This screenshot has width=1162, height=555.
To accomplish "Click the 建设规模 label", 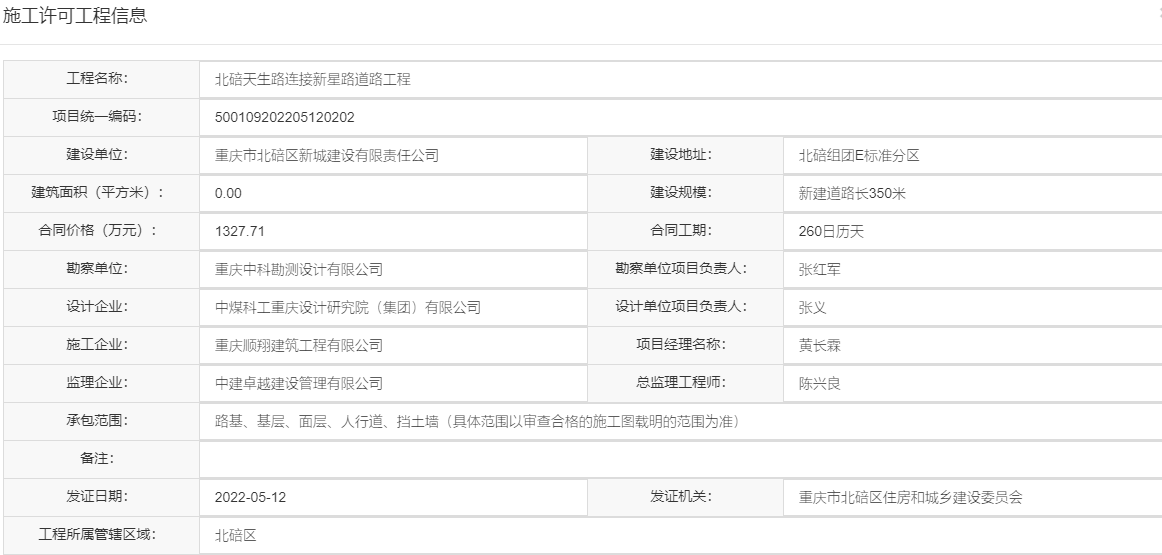I will click(681, 193).
